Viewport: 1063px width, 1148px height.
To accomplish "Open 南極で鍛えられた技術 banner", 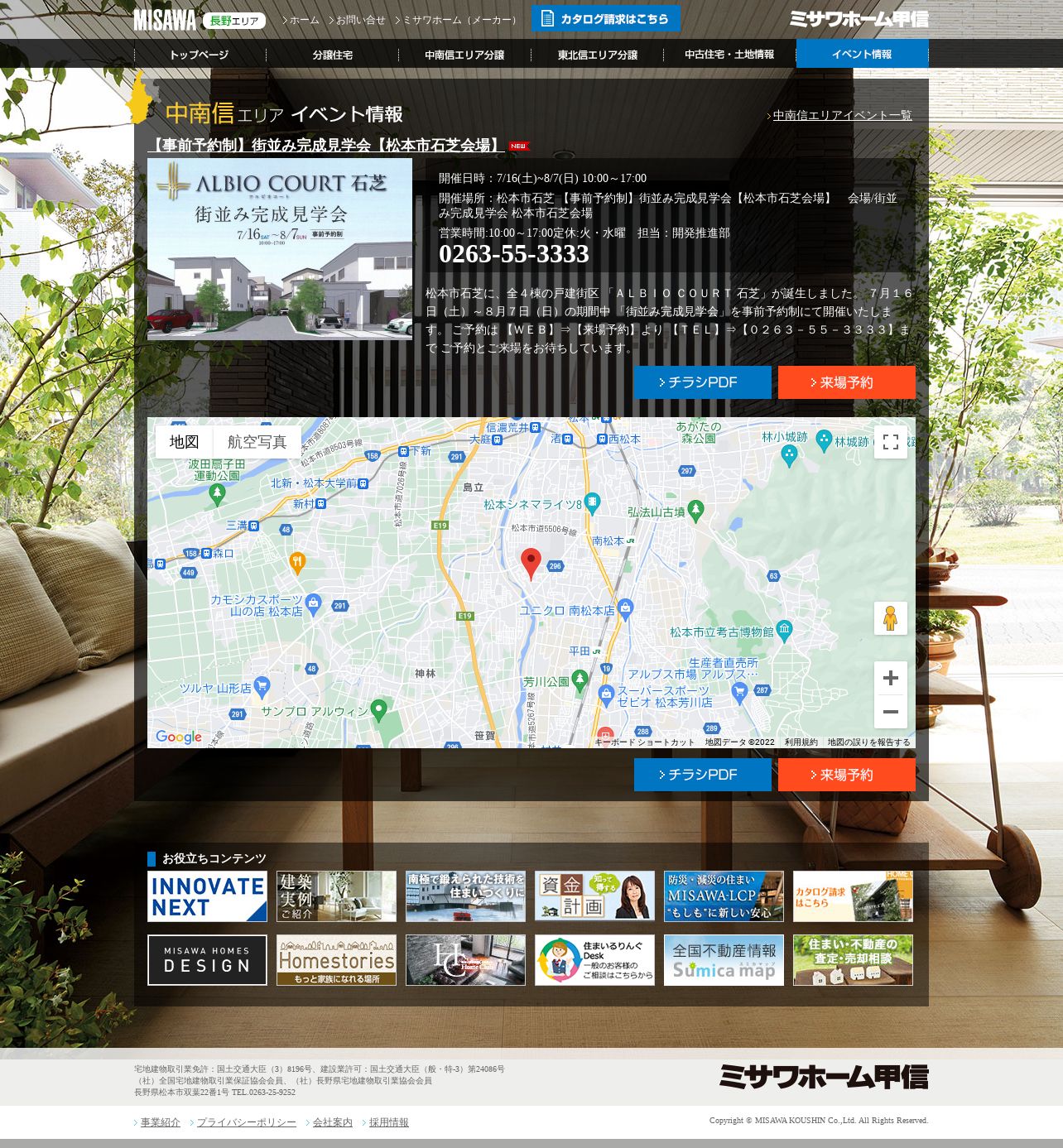I will (x=465, y=896).
